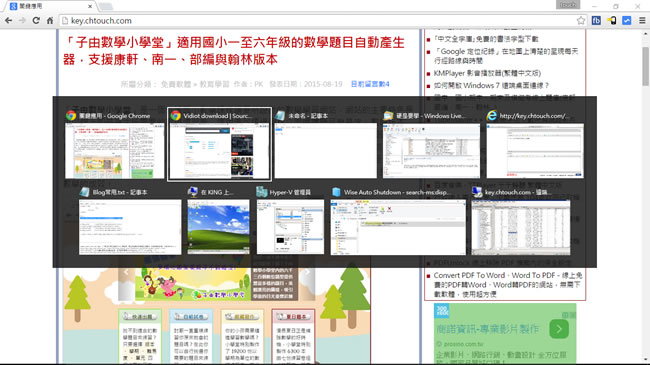Click the blue checkmark extension icon
650x365 pixels.
click(627, 20)
